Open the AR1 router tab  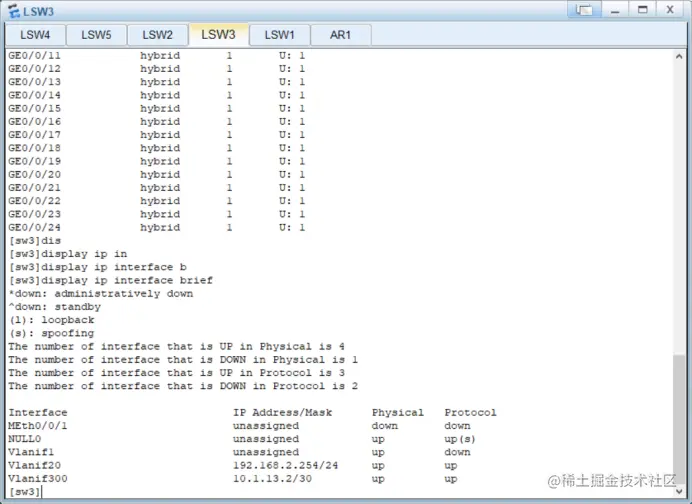click(x=340, y=35)
